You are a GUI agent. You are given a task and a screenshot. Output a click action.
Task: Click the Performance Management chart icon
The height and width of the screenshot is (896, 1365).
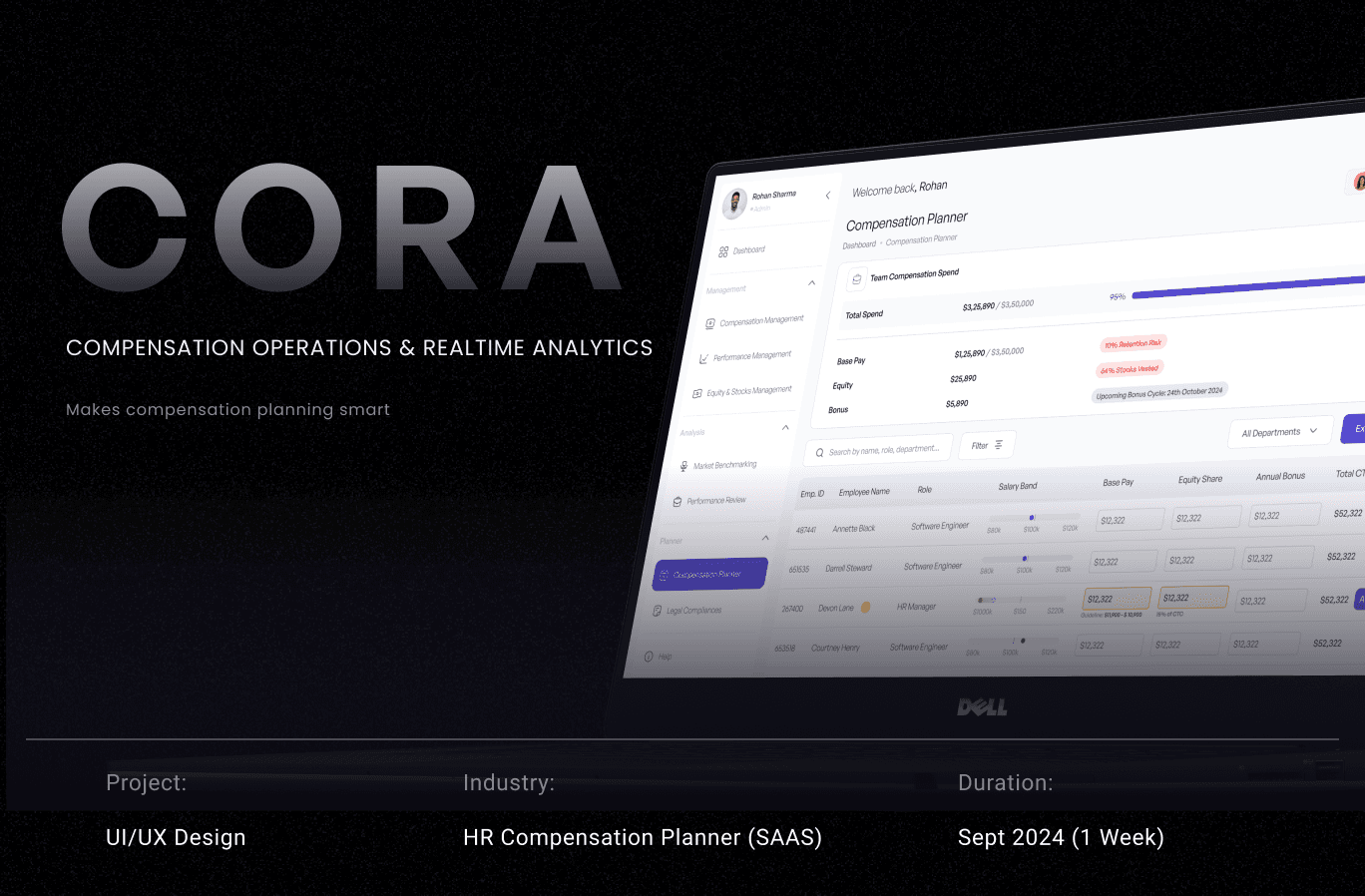tap(703, 358)
